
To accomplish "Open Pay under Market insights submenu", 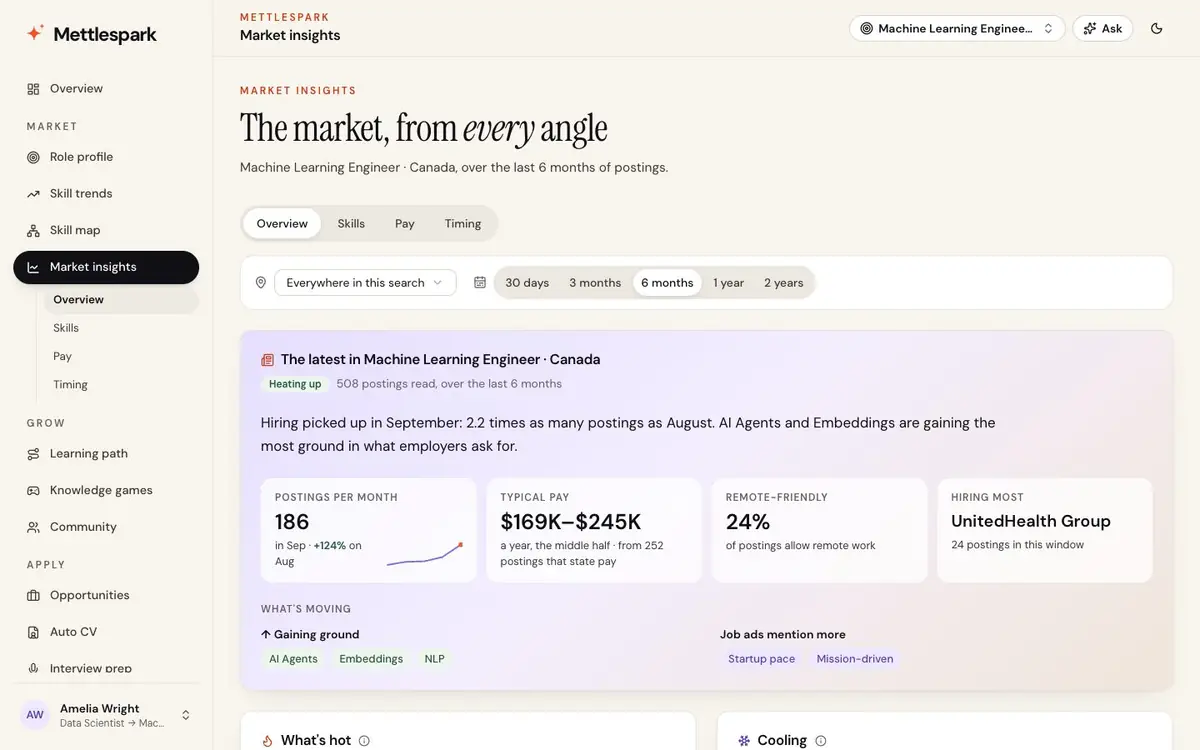I will 120,356.
